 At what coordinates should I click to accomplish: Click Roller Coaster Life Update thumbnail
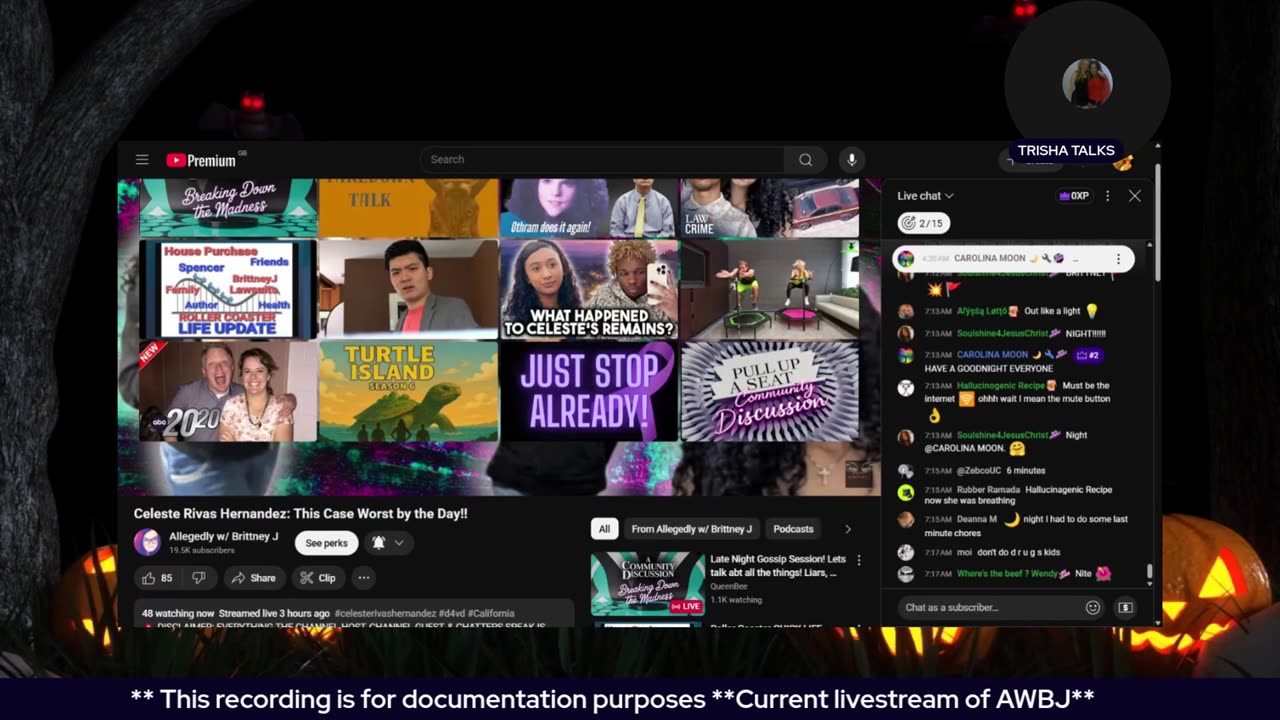(228, 289)
